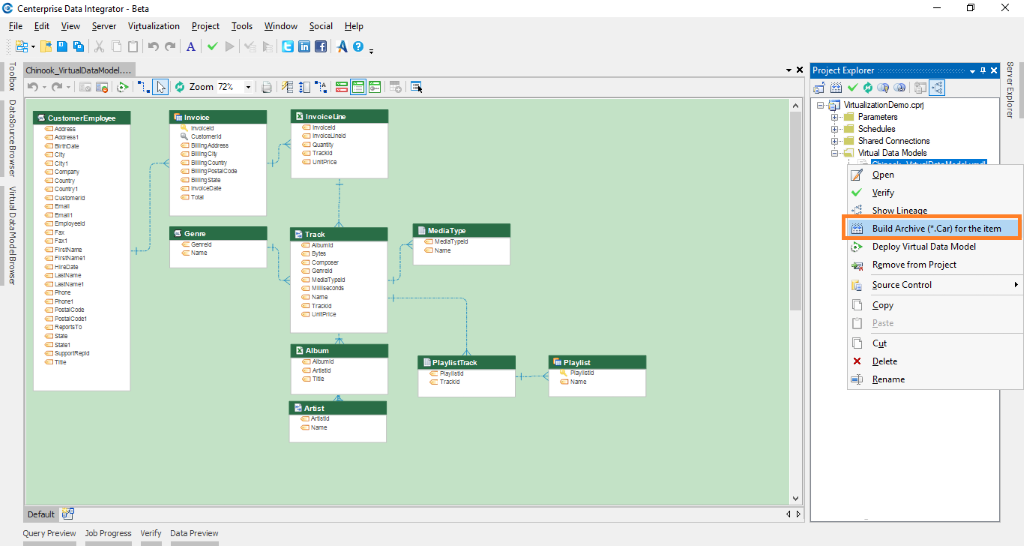
Task: Click the green refresh icon in Project Explorer
Action: [x=868, y=87]
